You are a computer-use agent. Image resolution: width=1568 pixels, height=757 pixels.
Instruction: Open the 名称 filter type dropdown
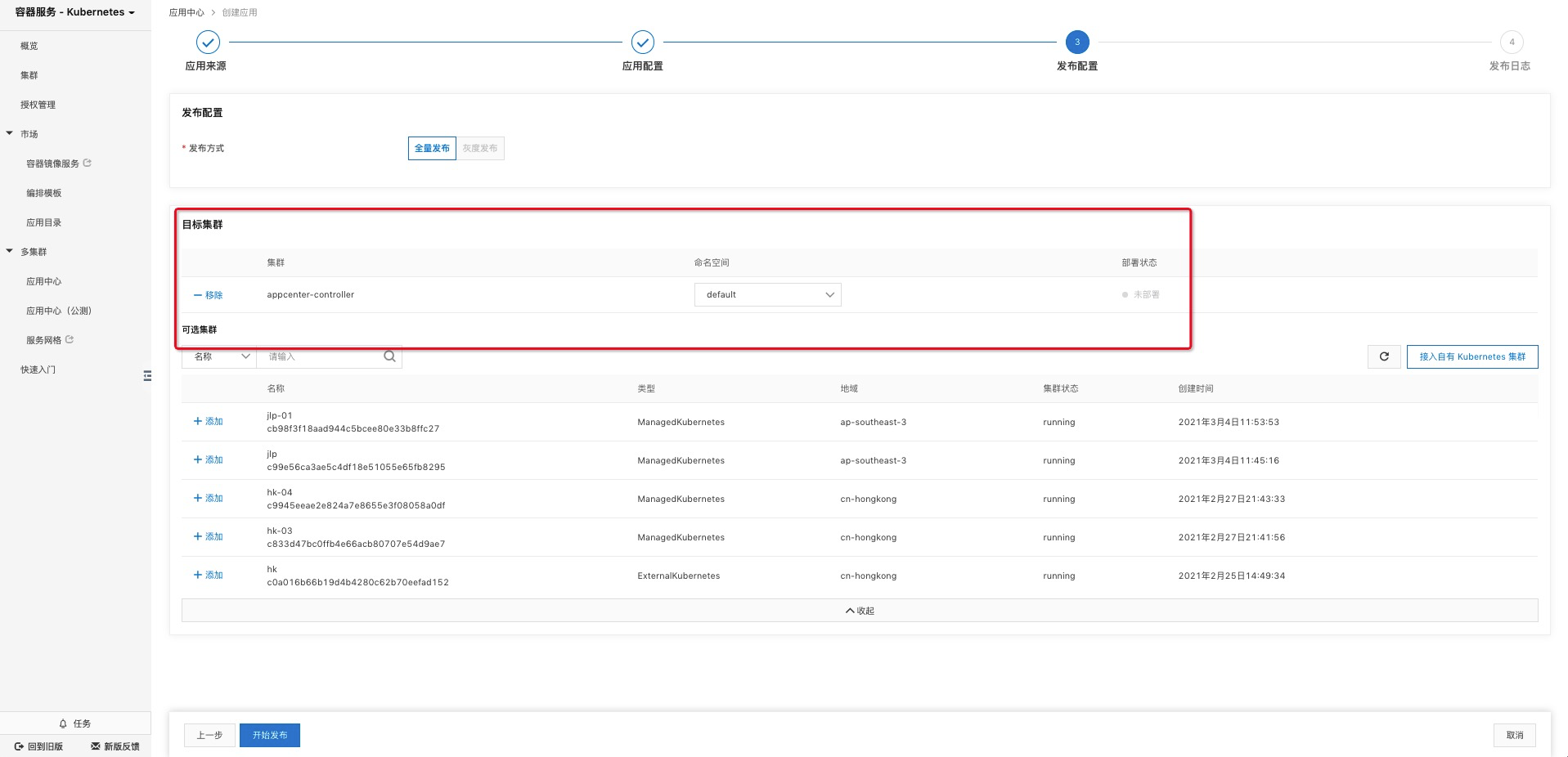click(219, 356)
